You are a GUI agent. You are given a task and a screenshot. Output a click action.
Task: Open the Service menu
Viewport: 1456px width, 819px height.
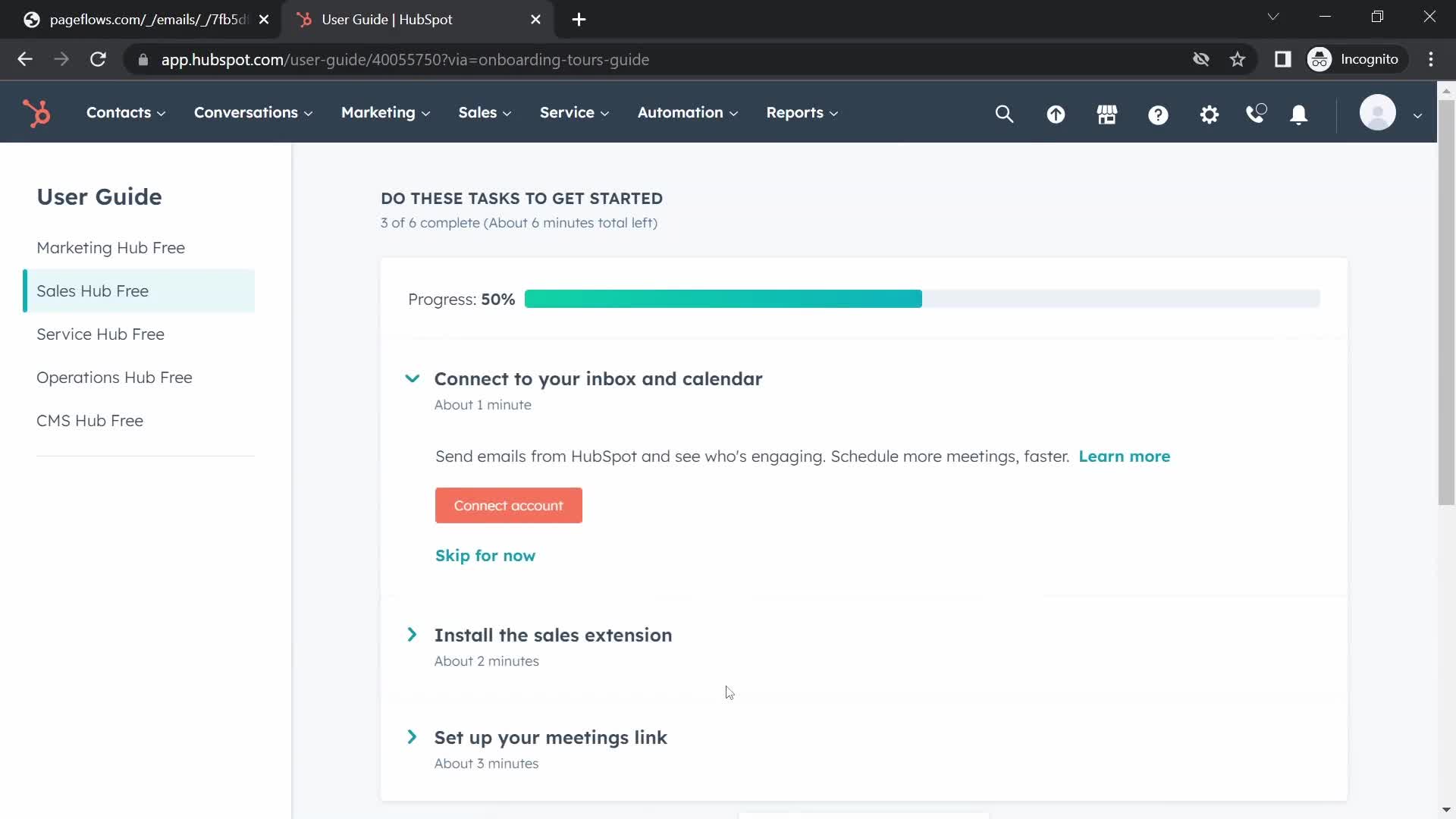pos(575,112)
